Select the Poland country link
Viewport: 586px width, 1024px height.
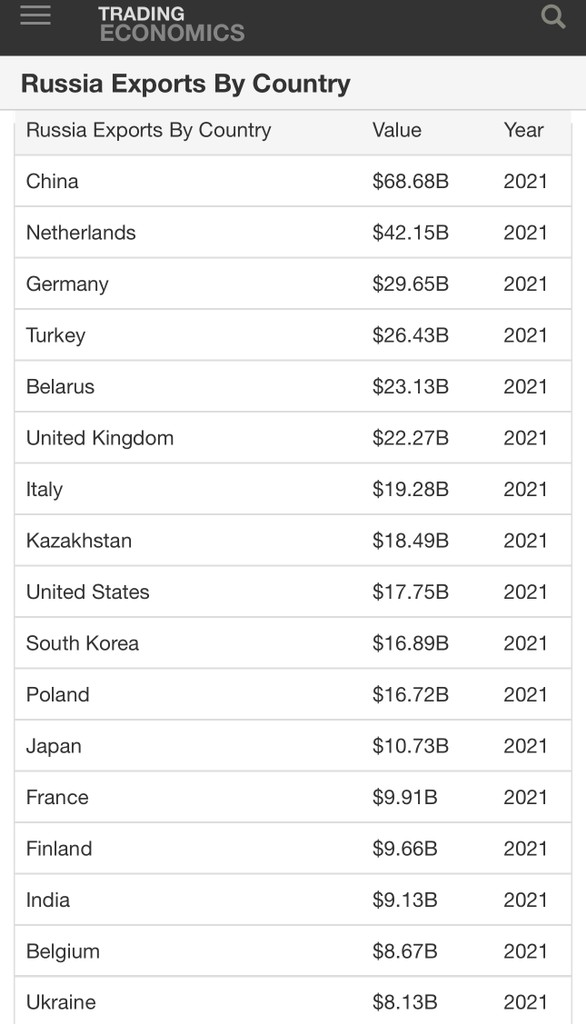(x=57, y=695)
